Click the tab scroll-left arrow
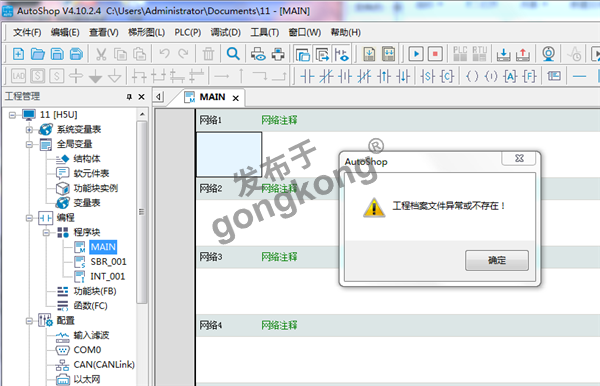The image size is (600, 386). (159, 97)
